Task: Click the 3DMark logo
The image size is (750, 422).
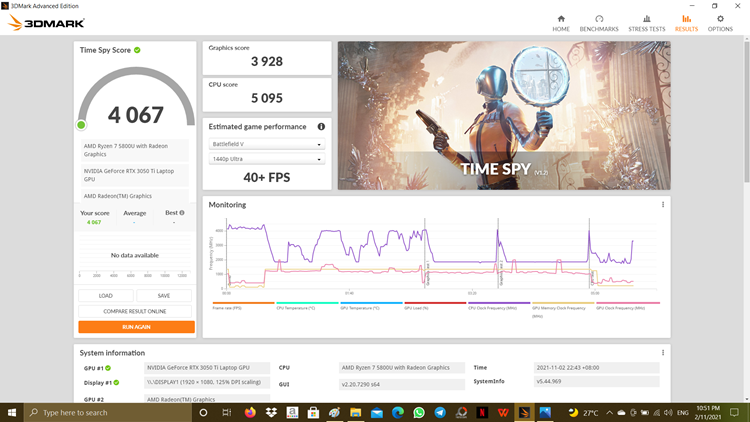Action: pyautogui.click(x=46, y=22)
